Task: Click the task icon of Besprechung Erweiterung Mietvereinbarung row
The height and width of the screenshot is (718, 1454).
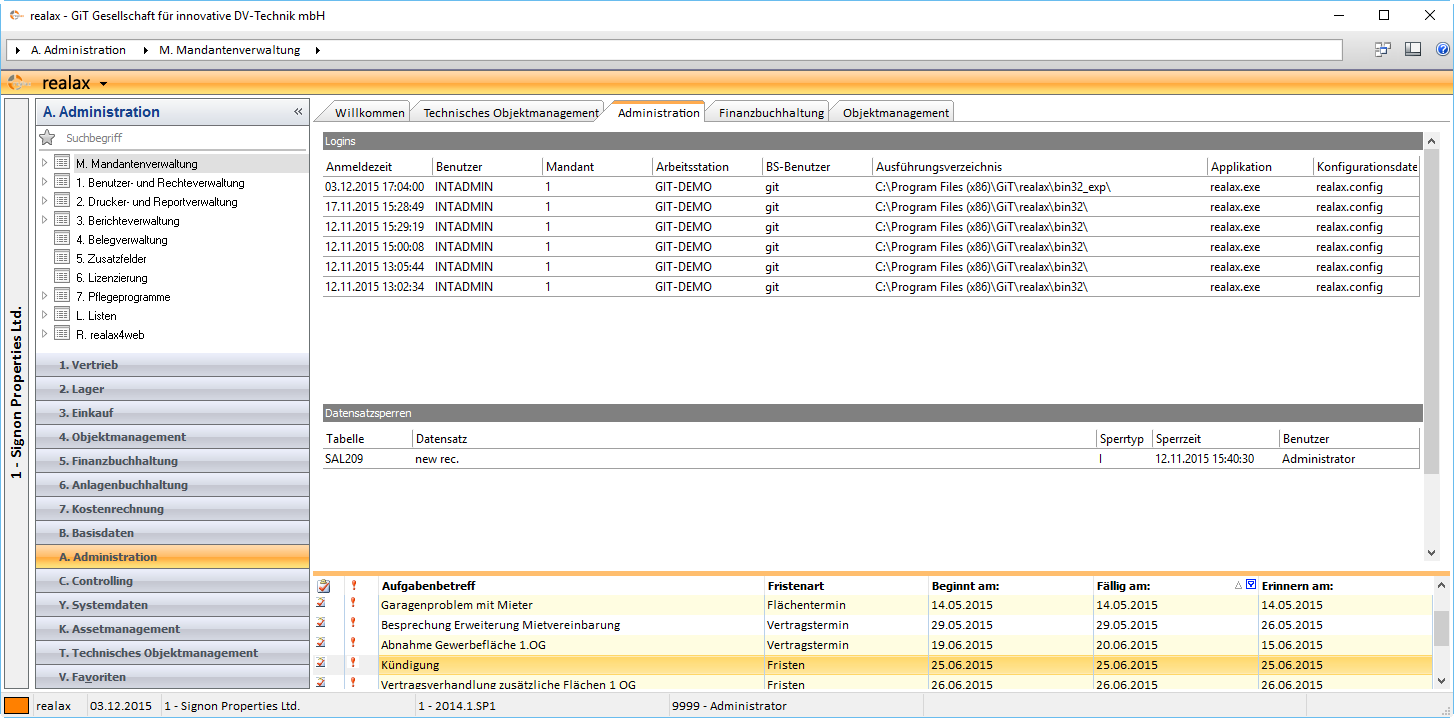Action: [x=322, y=624]
